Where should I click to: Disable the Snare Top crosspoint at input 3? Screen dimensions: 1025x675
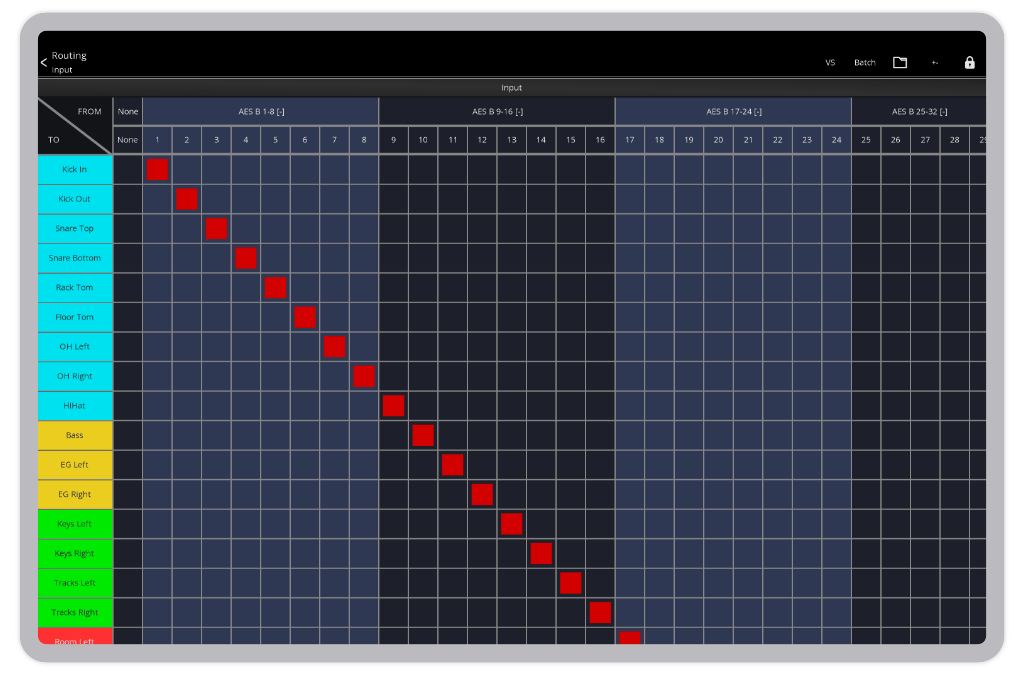215,229
